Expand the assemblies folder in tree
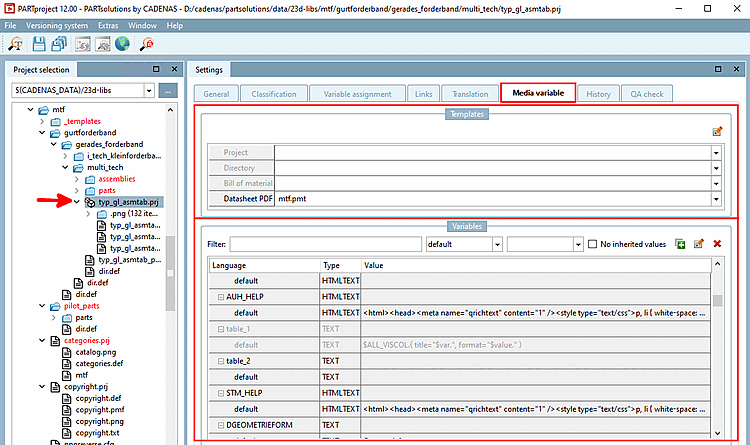Viewport: 750px width, 445px height. point(76,178)
